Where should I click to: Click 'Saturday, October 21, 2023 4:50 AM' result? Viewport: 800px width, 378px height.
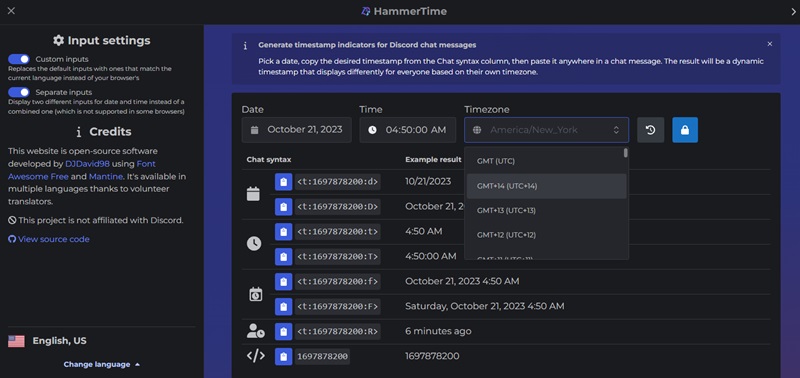485,306
